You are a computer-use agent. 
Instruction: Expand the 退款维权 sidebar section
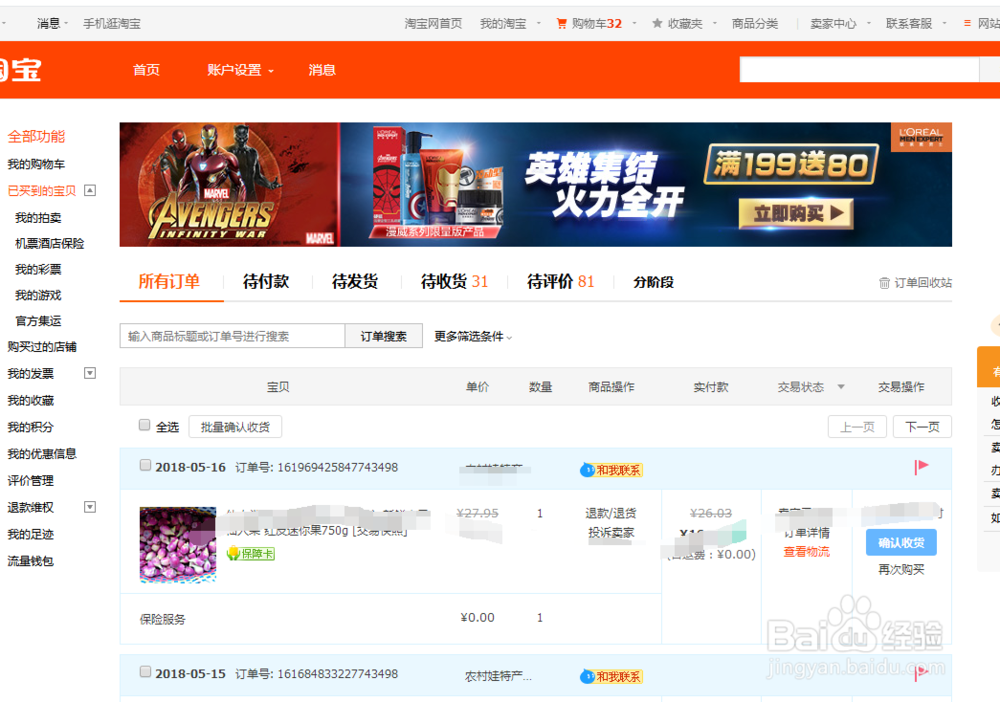[x=90, y=507]
